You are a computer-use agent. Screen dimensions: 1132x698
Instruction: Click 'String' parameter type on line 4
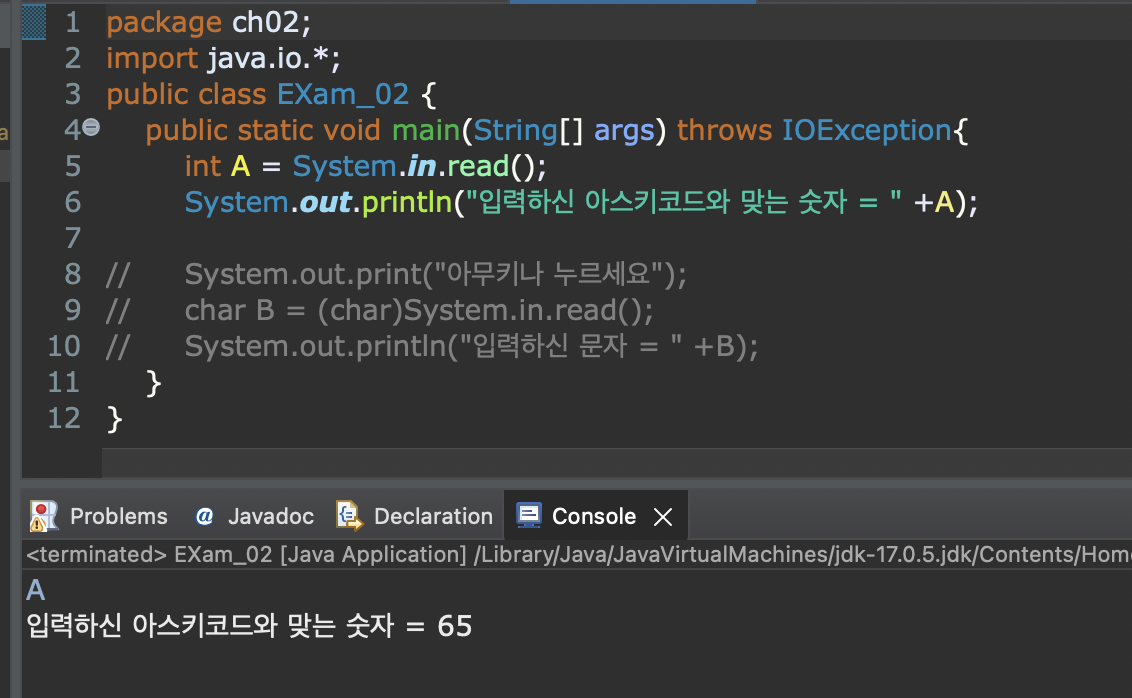[515, 131]
